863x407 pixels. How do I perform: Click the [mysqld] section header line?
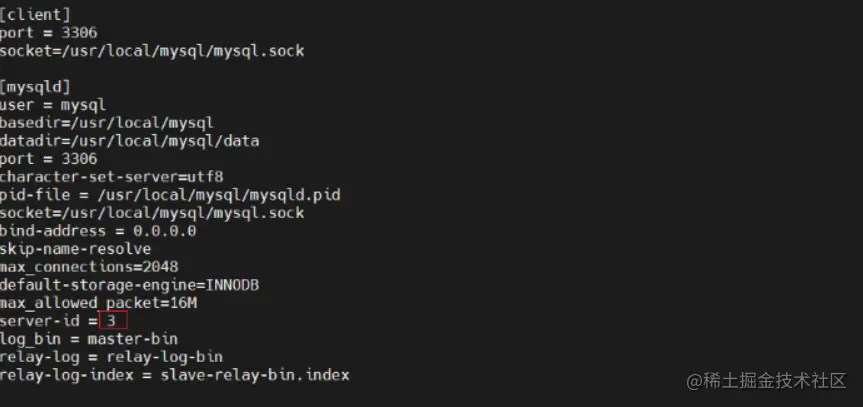(35, 87)
